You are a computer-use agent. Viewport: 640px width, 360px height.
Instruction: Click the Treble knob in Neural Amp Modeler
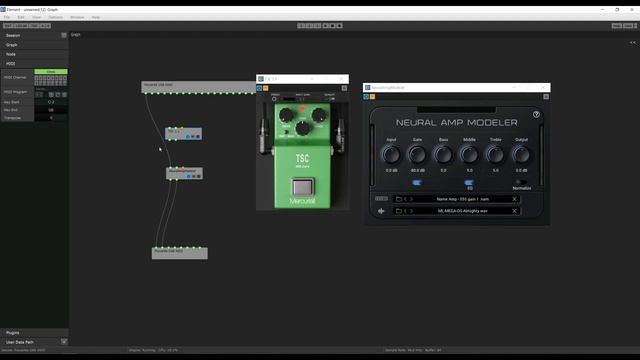click(495, 155)
